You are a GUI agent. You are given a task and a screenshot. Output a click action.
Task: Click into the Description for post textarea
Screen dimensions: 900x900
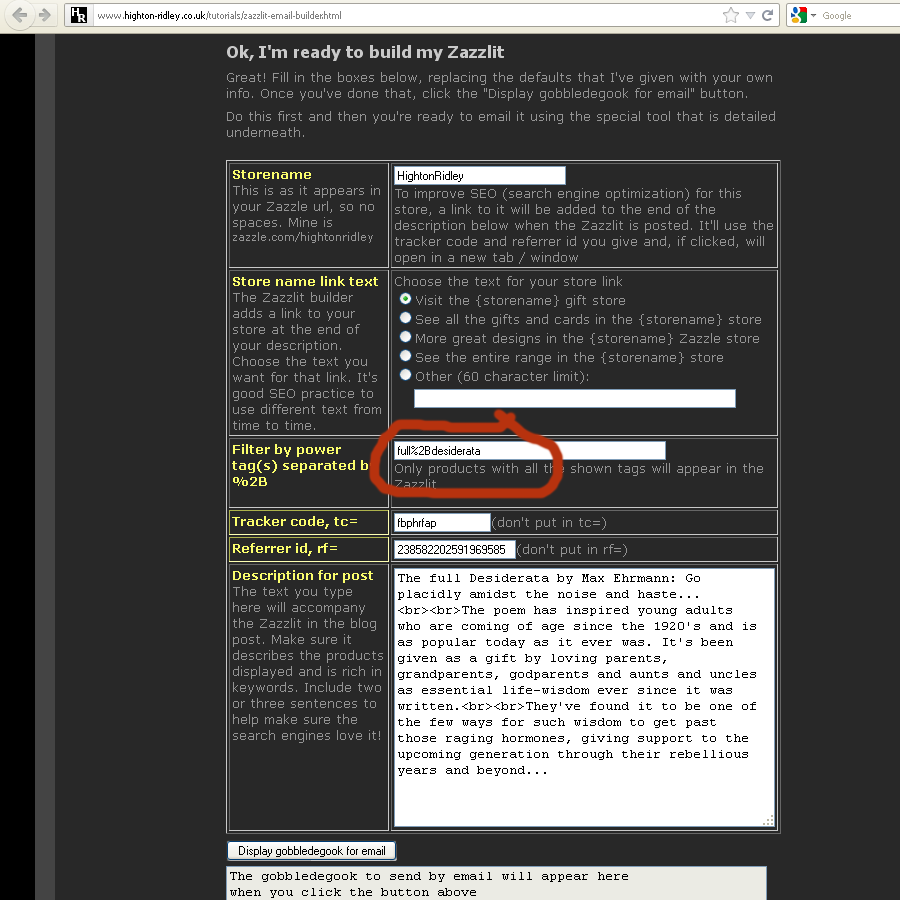pos(584,697)
